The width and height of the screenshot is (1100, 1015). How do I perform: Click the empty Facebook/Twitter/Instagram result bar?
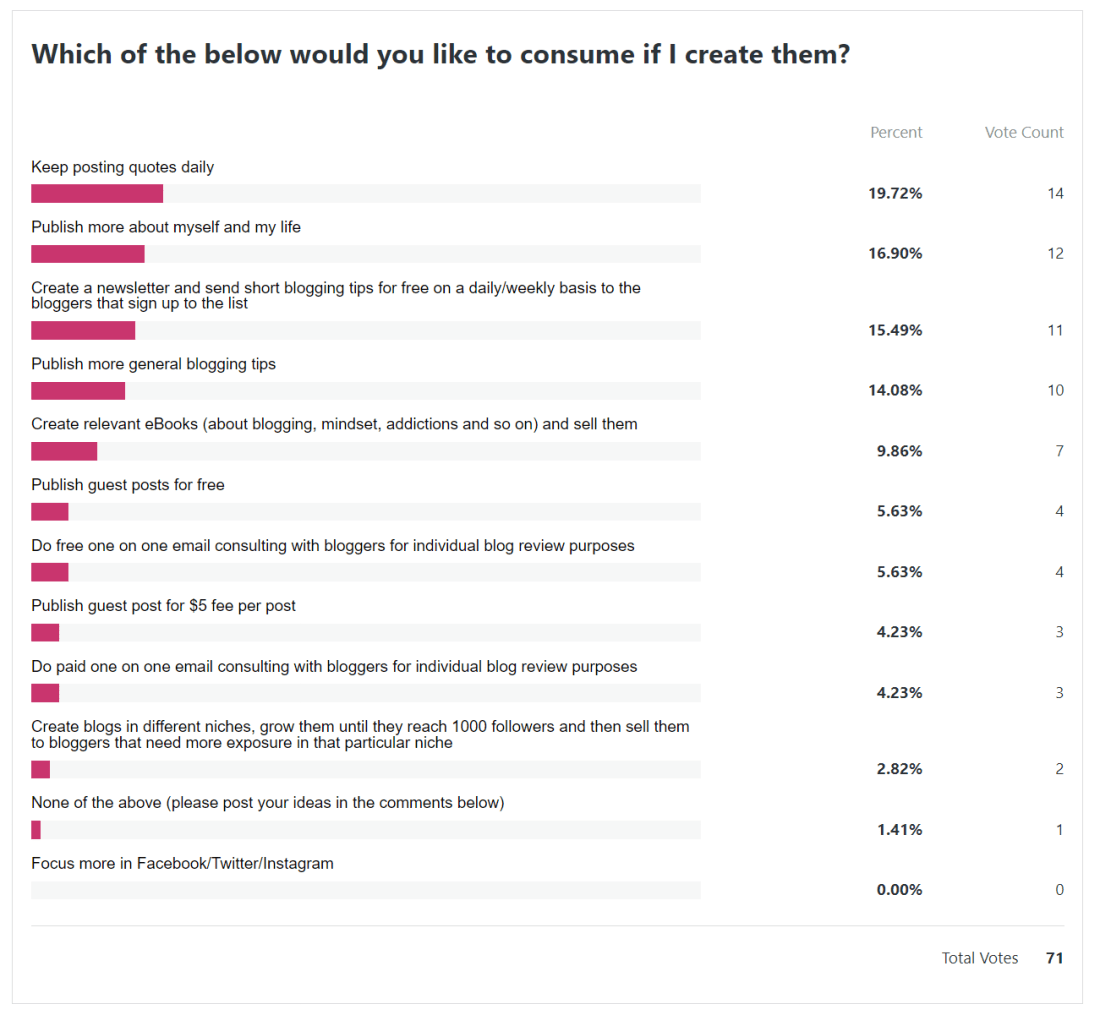pyautogui.click(x=365, y=890)
